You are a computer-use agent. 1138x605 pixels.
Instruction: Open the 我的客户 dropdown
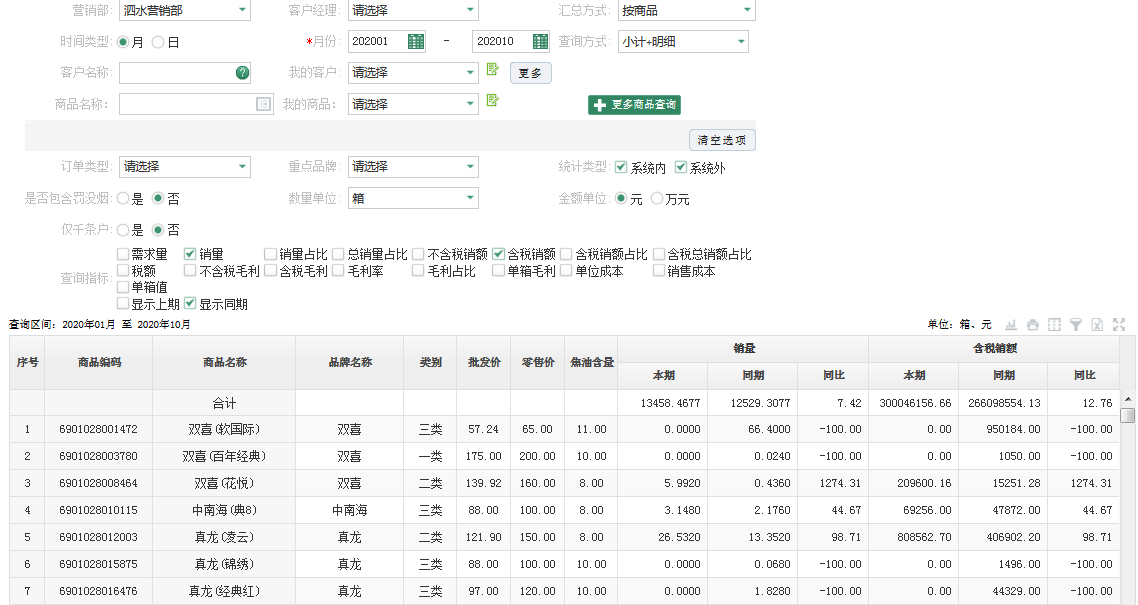[x=413, y=73]
